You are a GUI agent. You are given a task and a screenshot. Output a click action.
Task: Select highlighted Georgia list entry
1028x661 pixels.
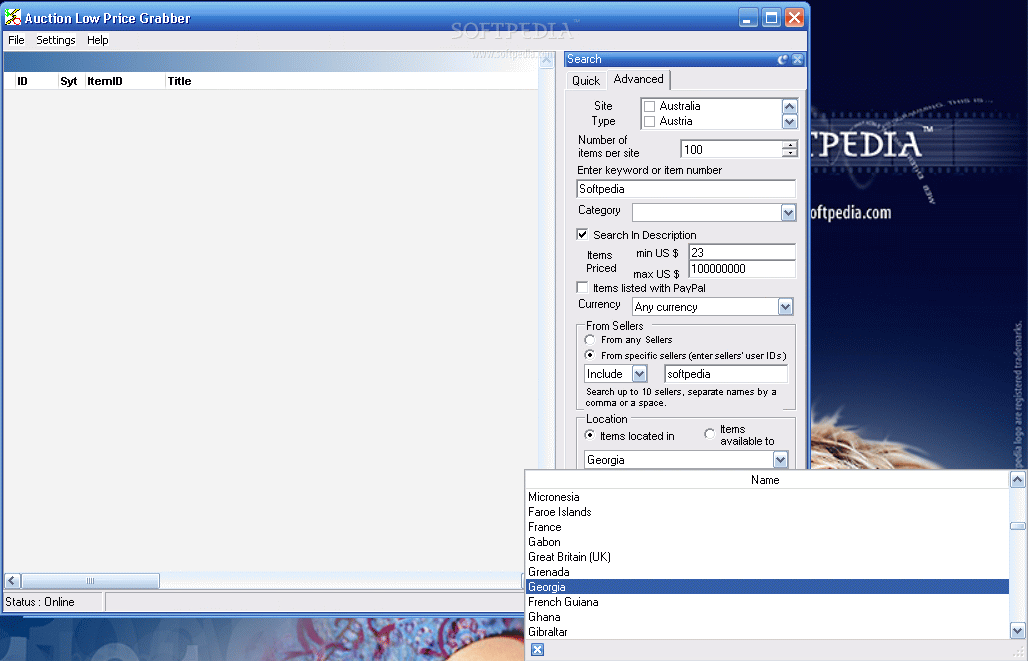[x=767, y=587]
